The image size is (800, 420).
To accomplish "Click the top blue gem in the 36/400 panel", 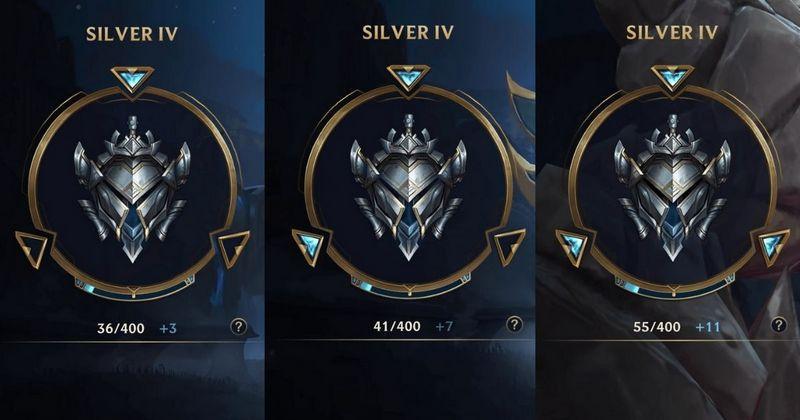I will click(132, 79).
